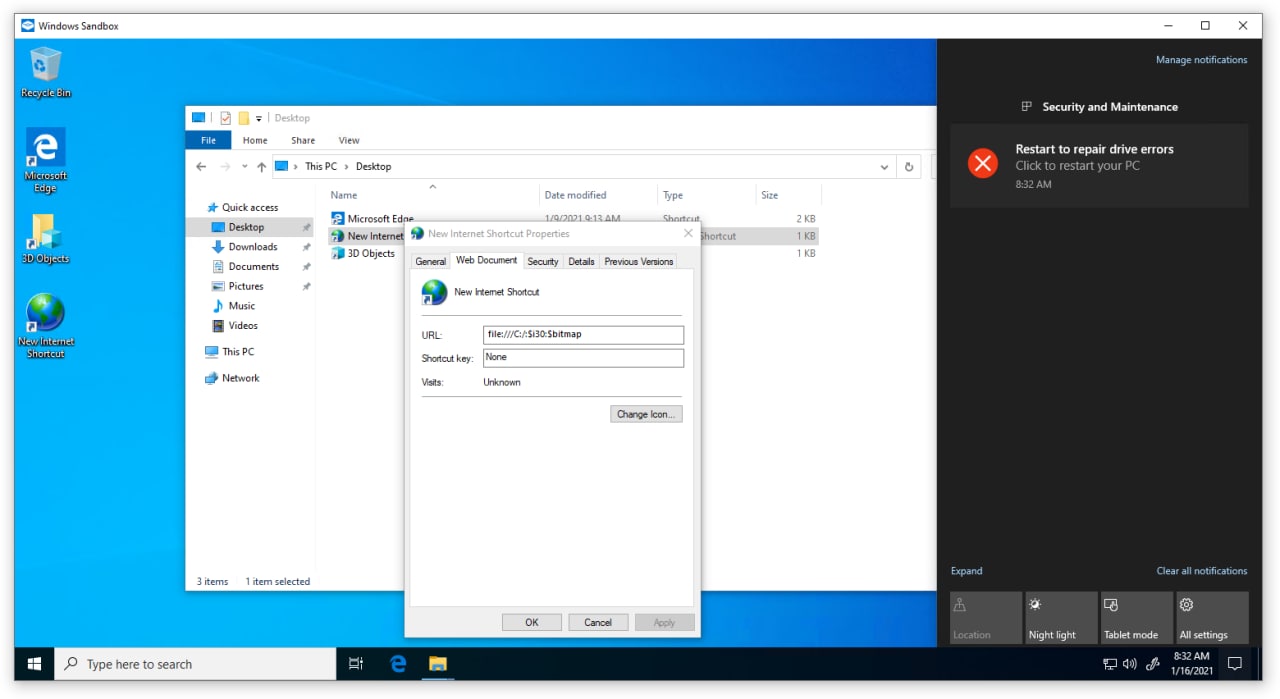
Task: Select the Microsoft Edge desktop shortcut
Action: [46, 160]
